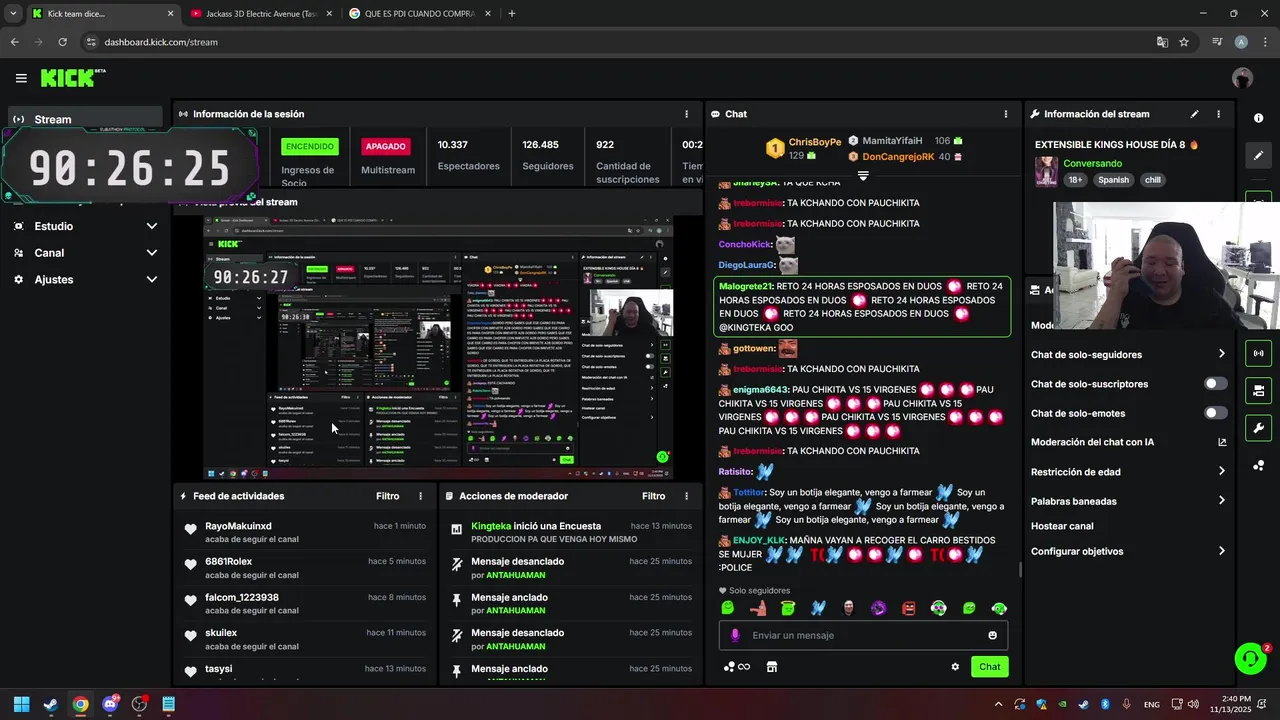Open the Filtro dropdown in Acciones de moderador
Image resolution: width=1280 pixels, height=720 pixels.
point(653,496)
